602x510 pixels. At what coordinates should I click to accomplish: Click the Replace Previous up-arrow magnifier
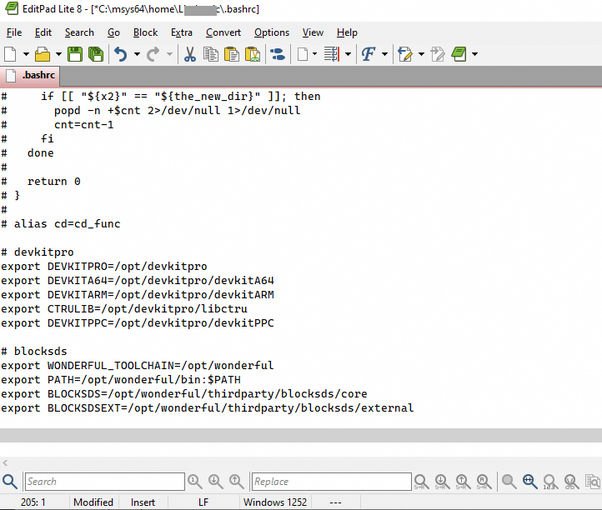tap(463, 482)
